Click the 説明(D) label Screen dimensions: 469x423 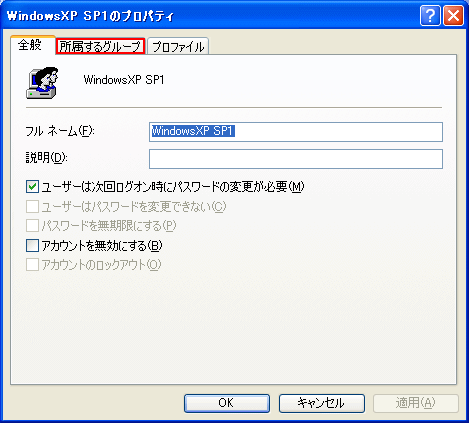pyautogui.click(x=47, y=157)
